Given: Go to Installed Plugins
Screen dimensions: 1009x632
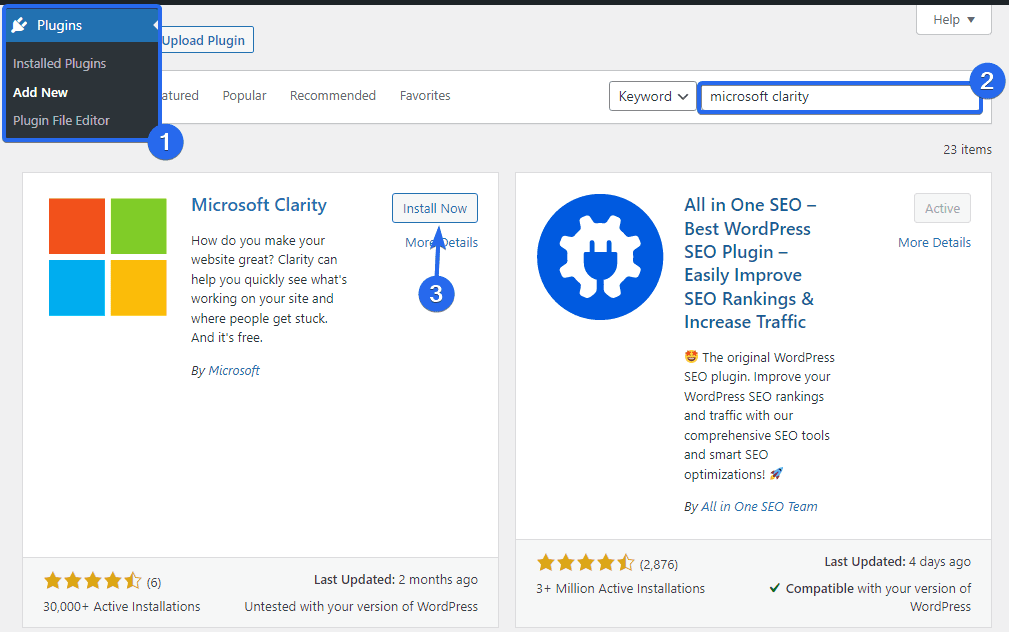Looking at the screenshot, I should point(59,63).
